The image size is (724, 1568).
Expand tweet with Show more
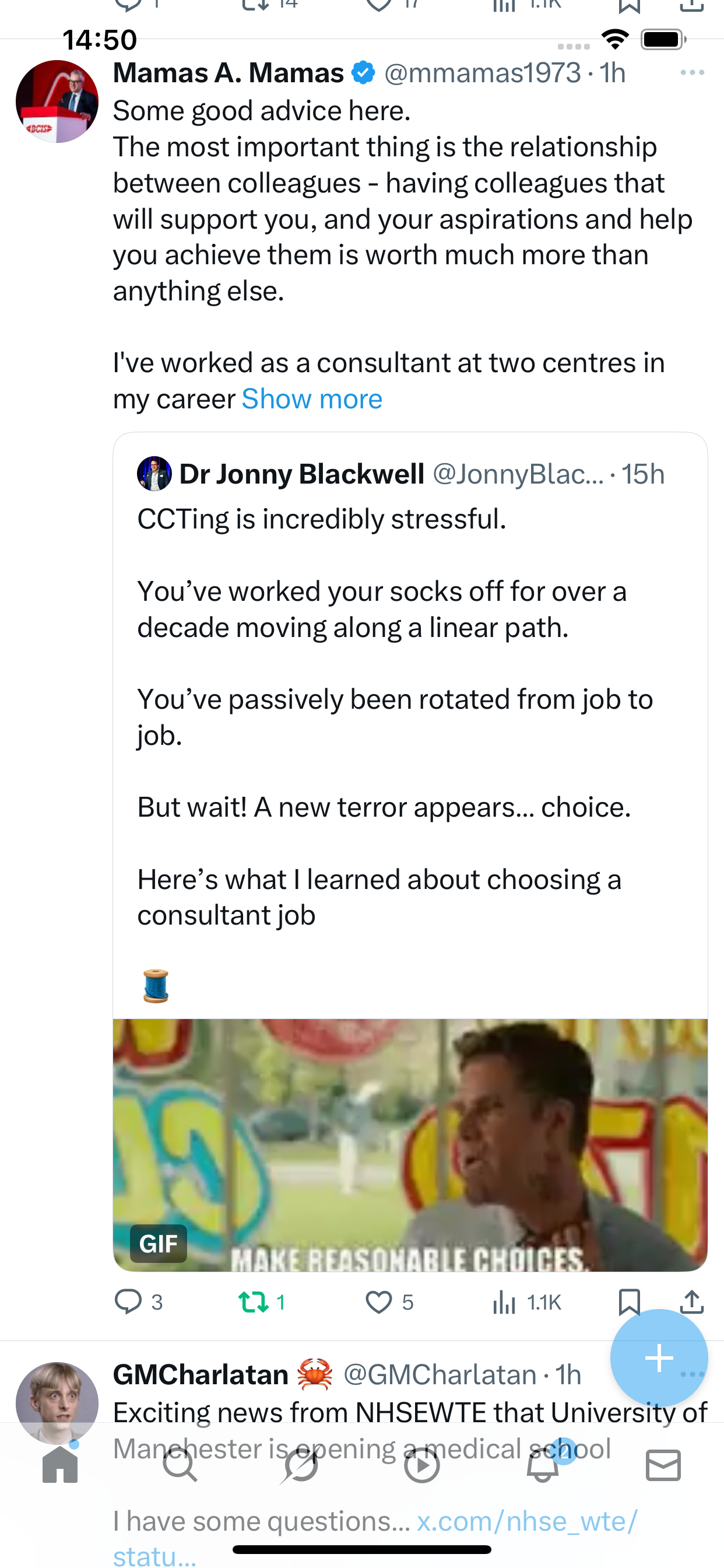[311, 400]
